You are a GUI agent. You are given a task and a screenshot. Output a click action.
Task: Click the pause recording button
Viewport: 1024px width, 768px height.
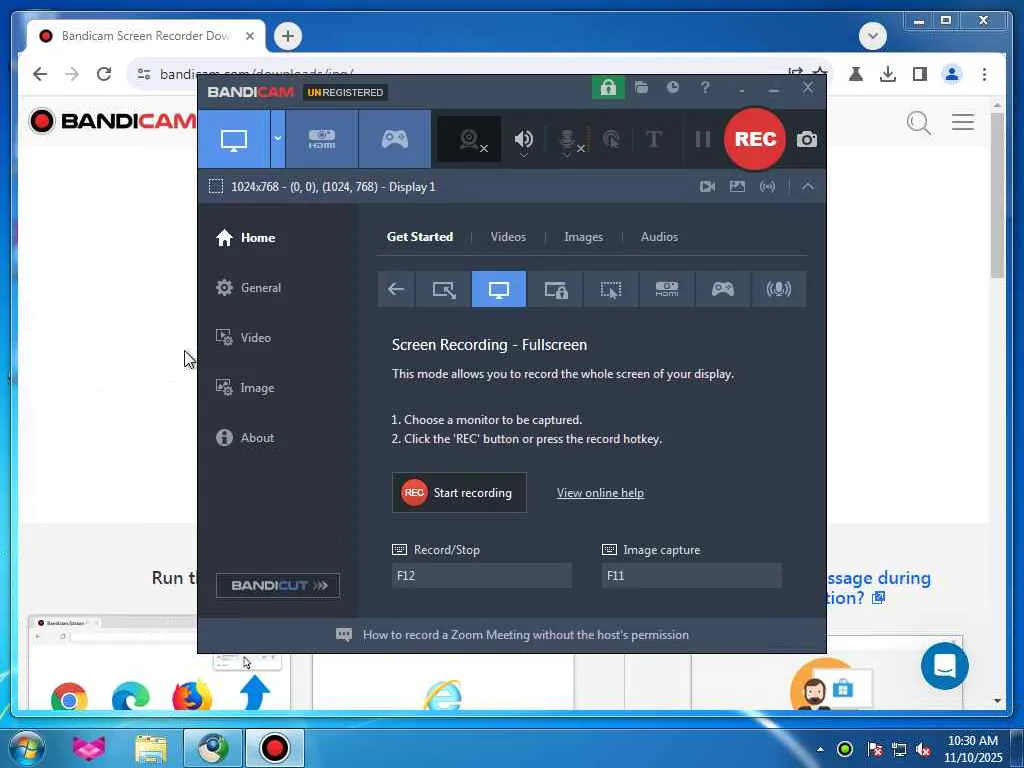pos(703,139)
